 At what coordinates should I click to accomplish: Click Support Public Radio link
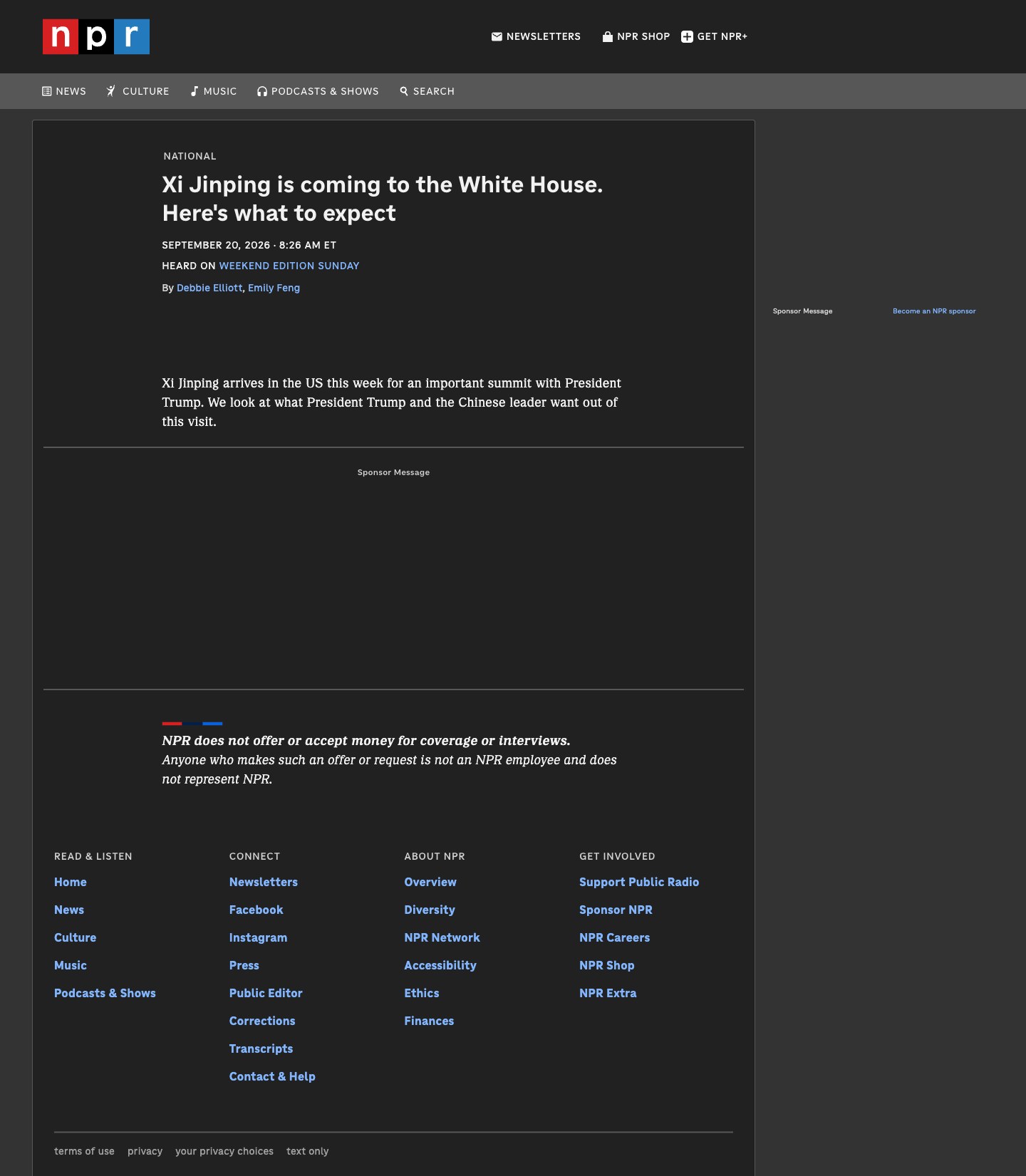click(x=639, y=882)
